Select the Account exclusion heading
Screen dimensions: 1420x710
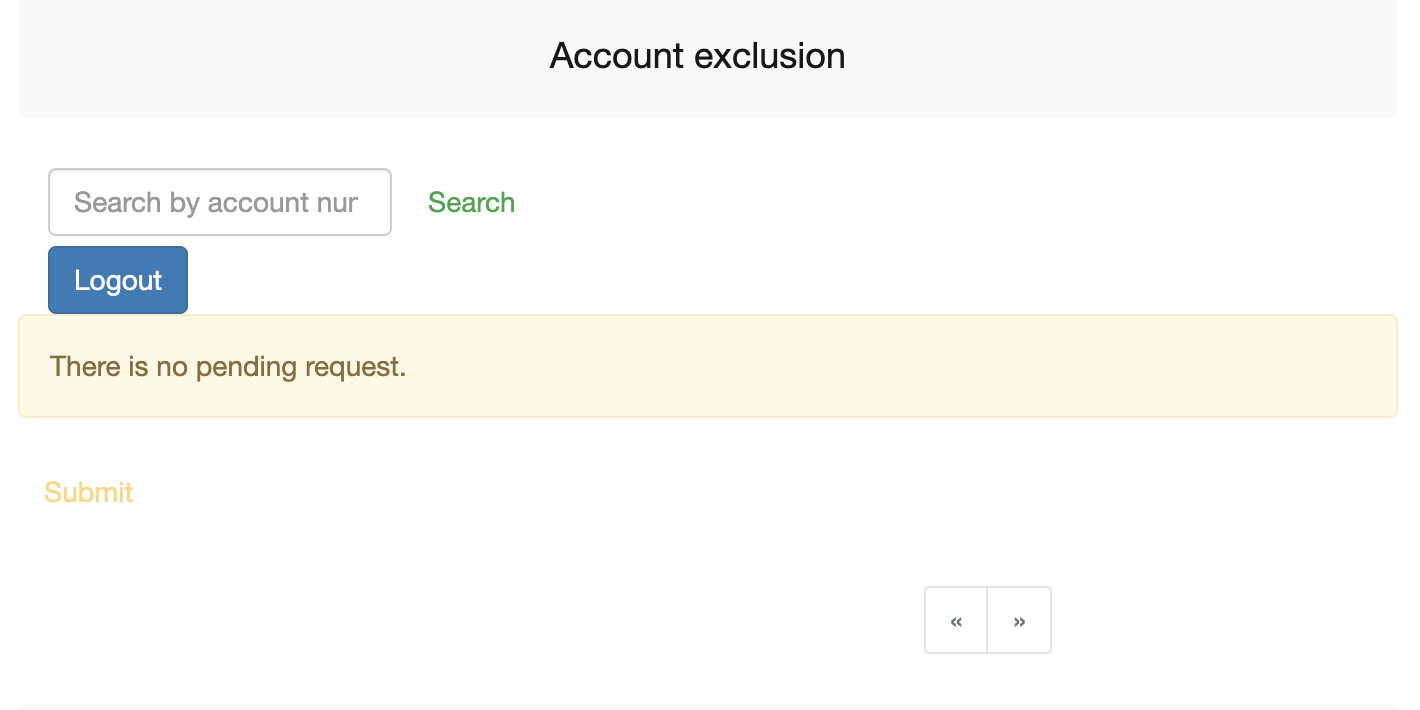pos(697,55)
